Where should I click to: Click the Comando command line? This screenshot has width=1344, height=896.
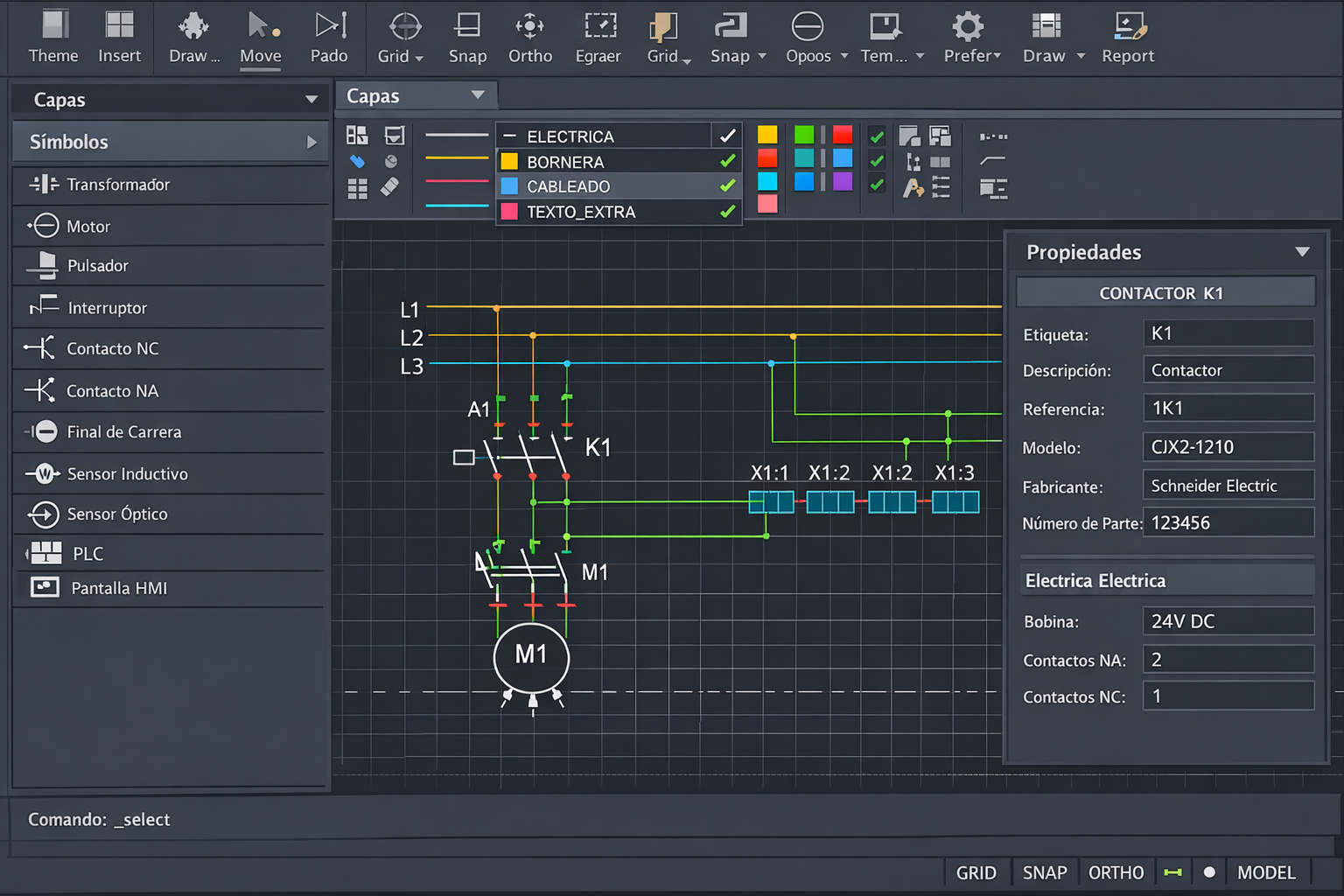point(672,820)
